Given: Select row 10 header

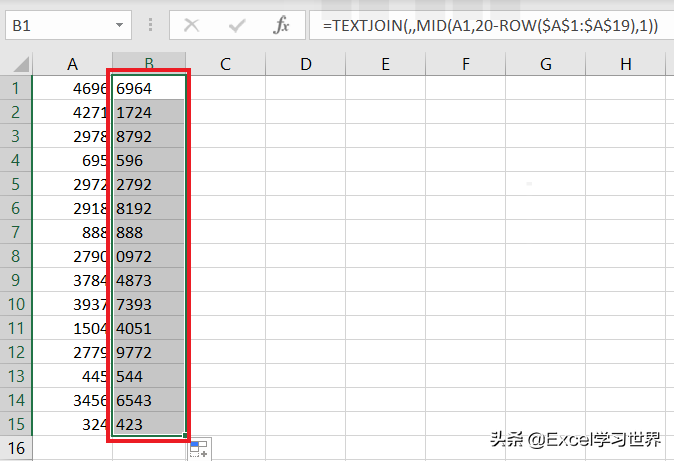Looking at the screenshot, I should [x=16, y=304].
